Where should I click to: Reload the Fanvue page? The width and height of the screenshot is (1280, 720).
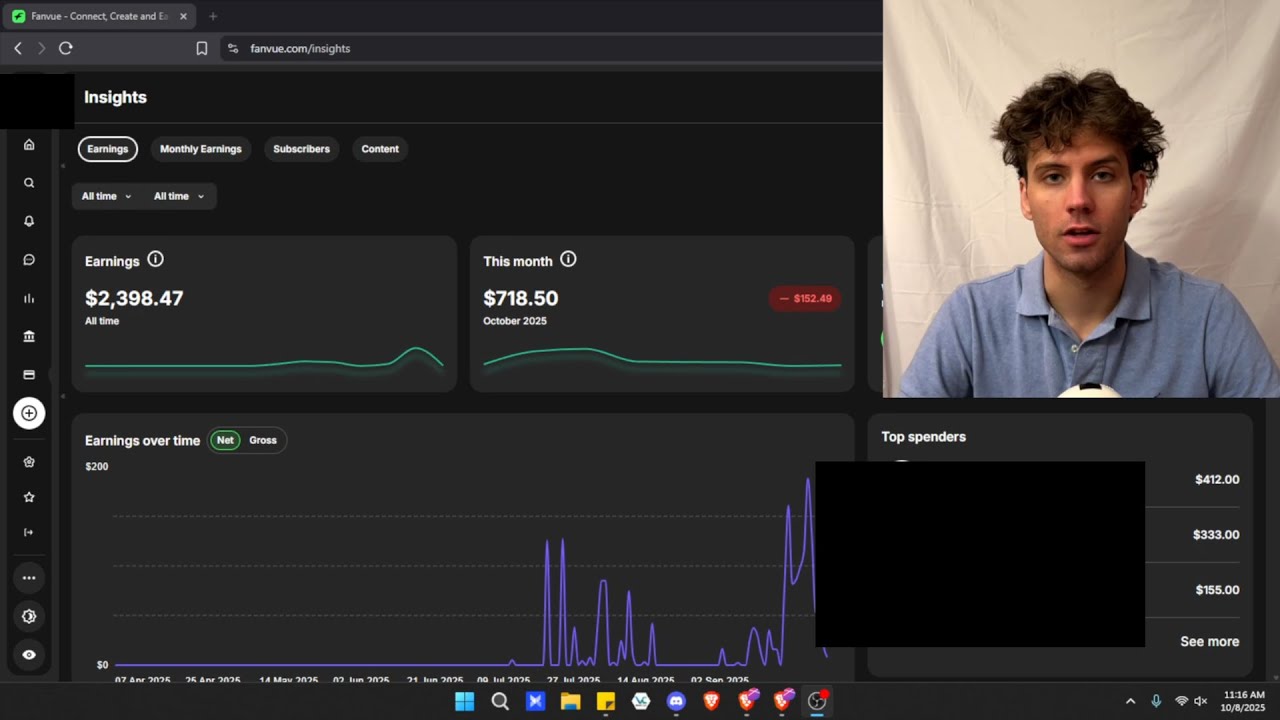click(66, 48)
